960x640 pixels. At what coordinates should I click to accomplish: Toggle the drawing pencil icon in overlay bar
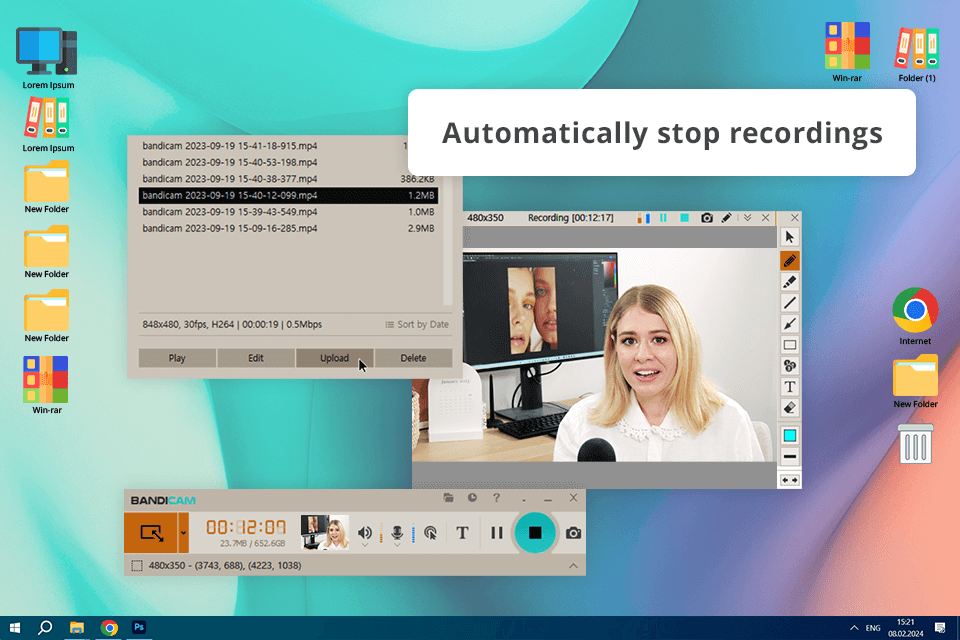[x=727, y=218]
